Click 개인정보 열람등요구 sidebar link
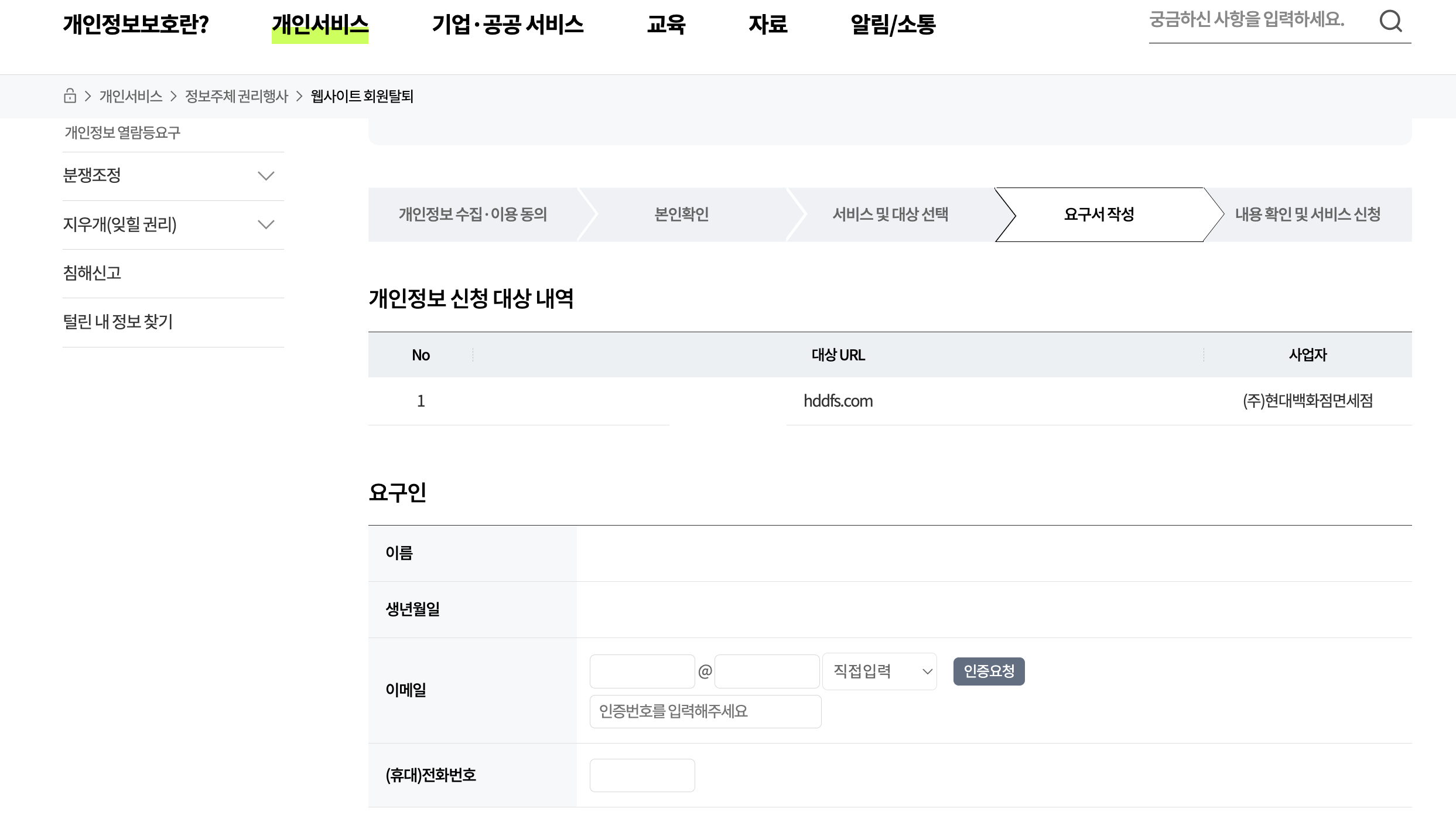 tap(122, 132)
